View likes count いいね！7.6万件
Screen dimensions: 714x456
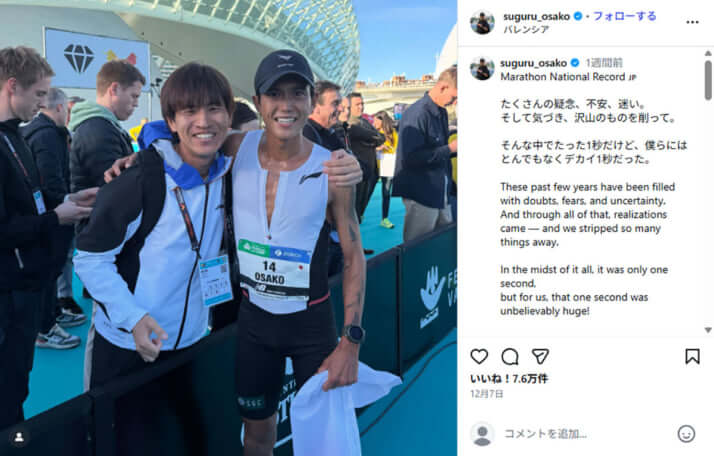tap(509, 379)
